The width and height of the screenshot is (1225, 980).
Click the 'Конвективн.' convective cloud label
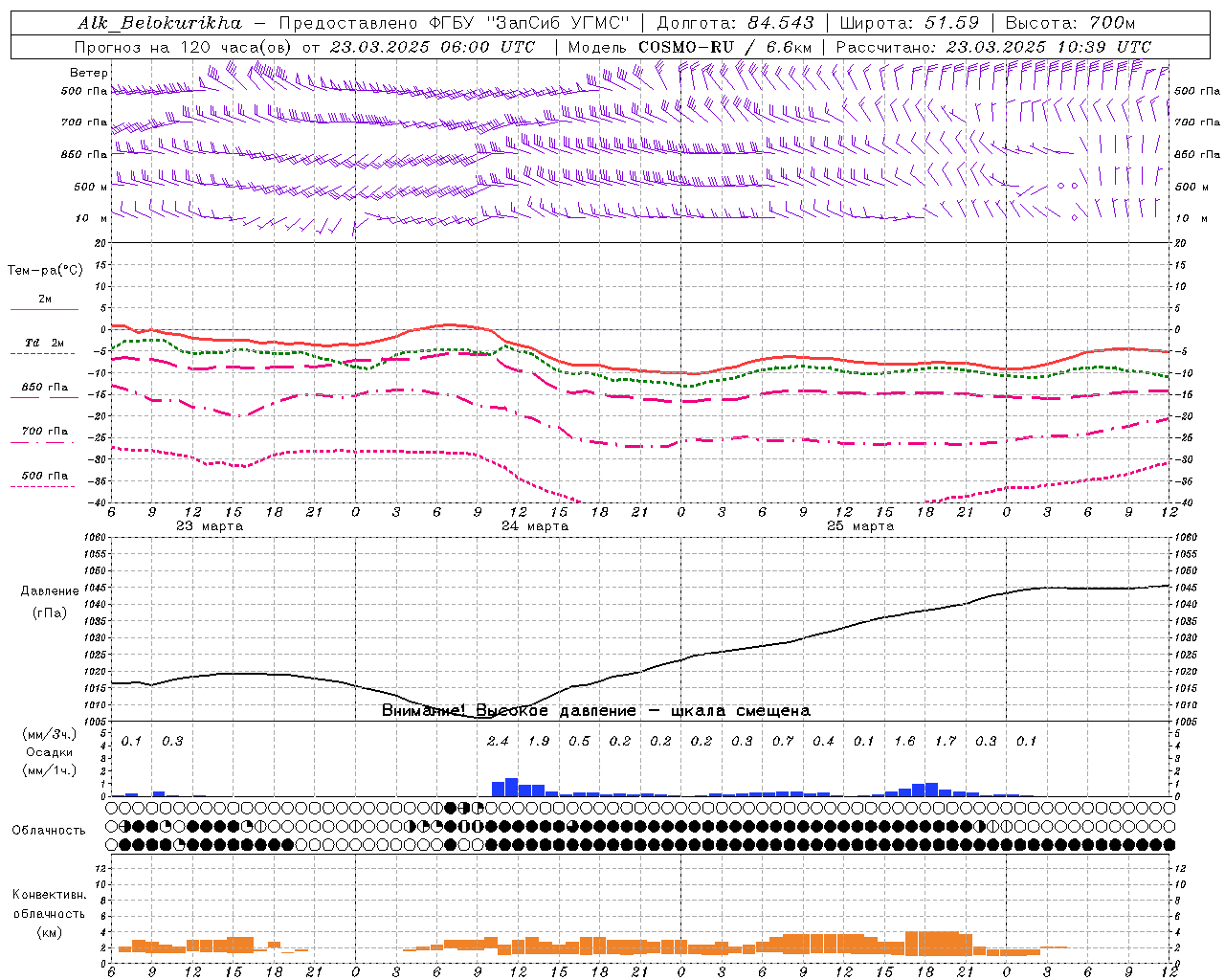pyautogui.click(x=49, y=895)
